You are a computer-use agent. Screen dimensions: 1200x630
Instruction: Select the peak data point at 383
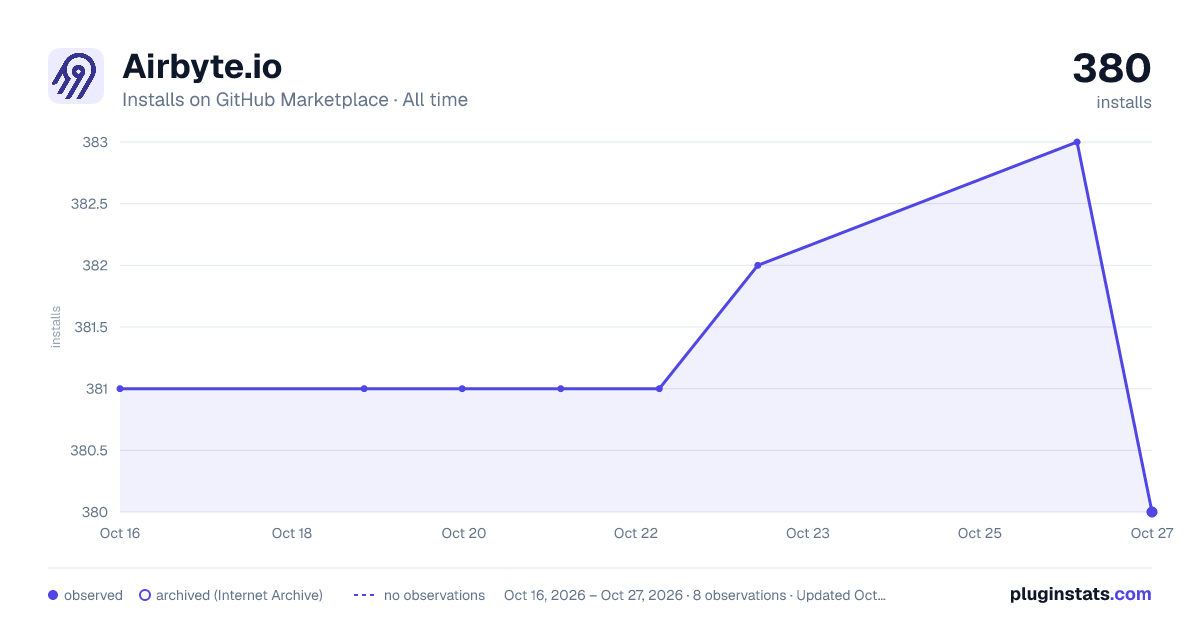click(1077, 142)
